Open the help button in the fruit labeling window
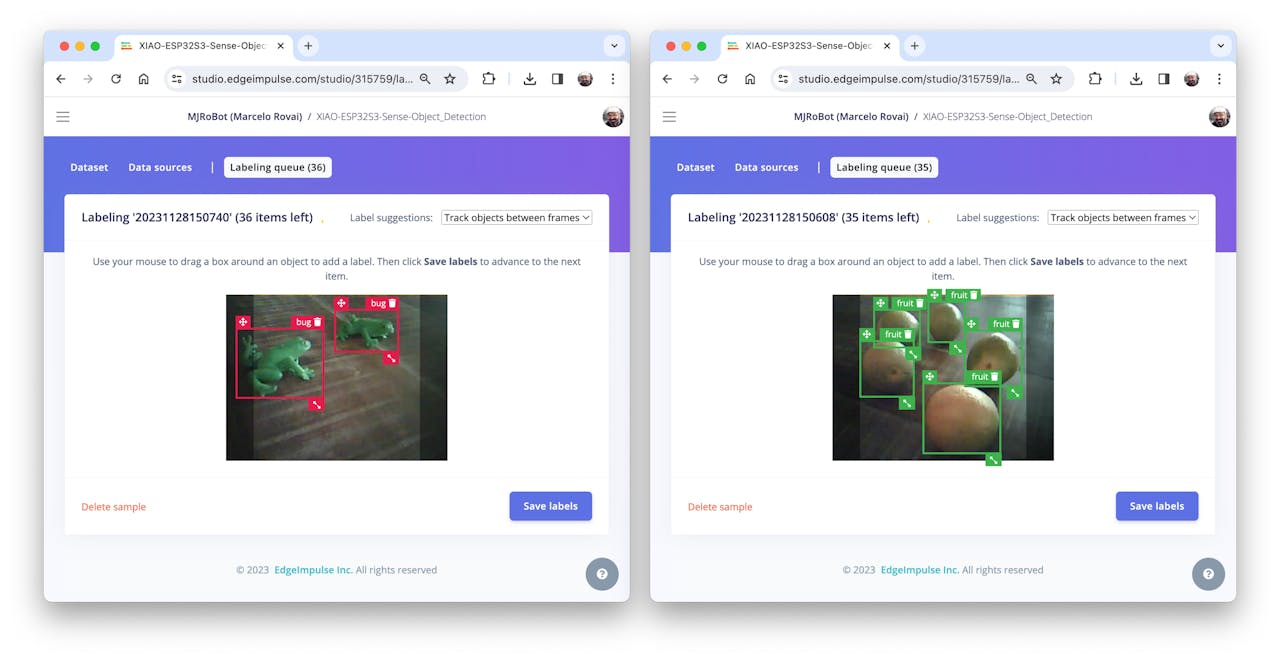1280x660 pixels. pyautogui.click(x=1208, y=574)
